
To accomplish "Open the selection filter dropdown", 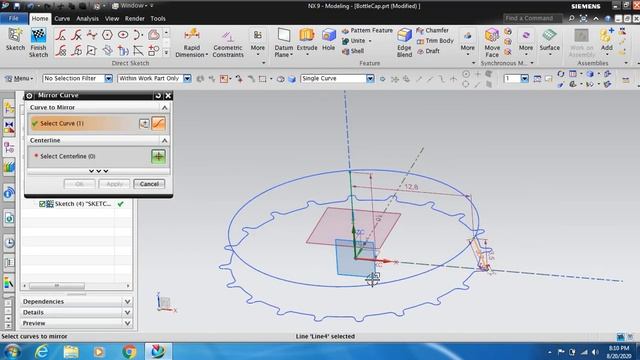I will pos(109,78).
